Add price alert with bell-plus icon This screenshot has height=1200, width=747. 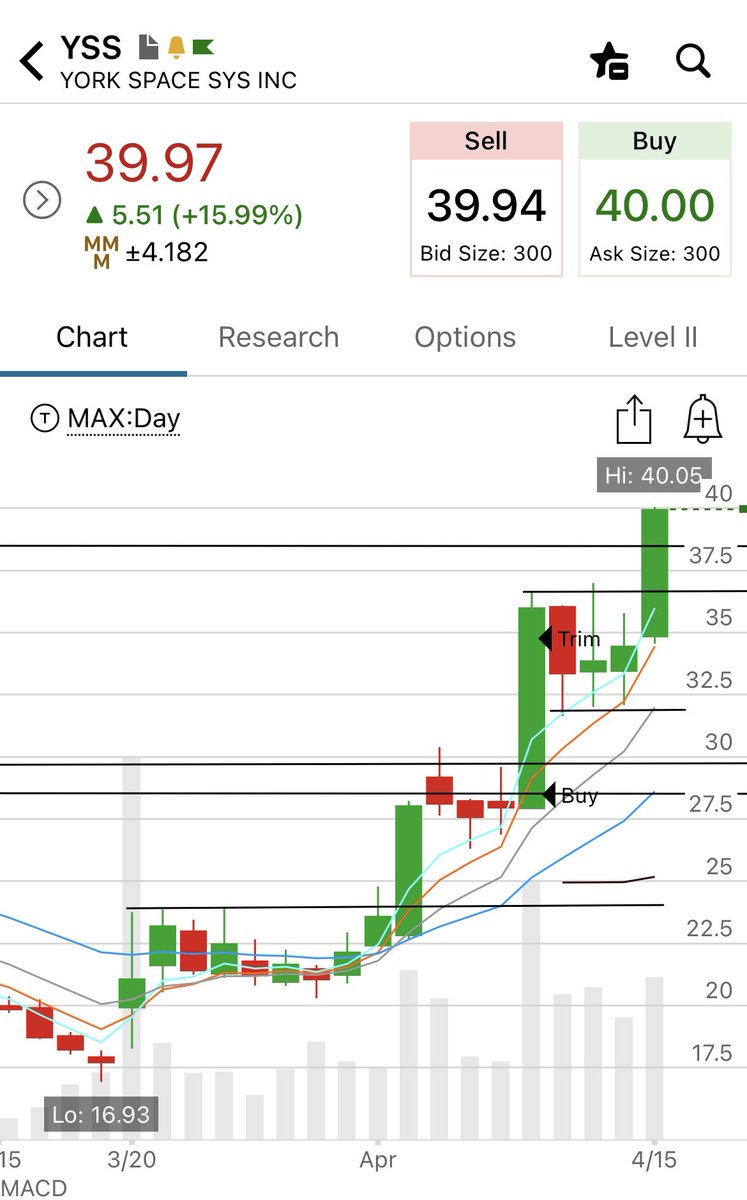703,418
